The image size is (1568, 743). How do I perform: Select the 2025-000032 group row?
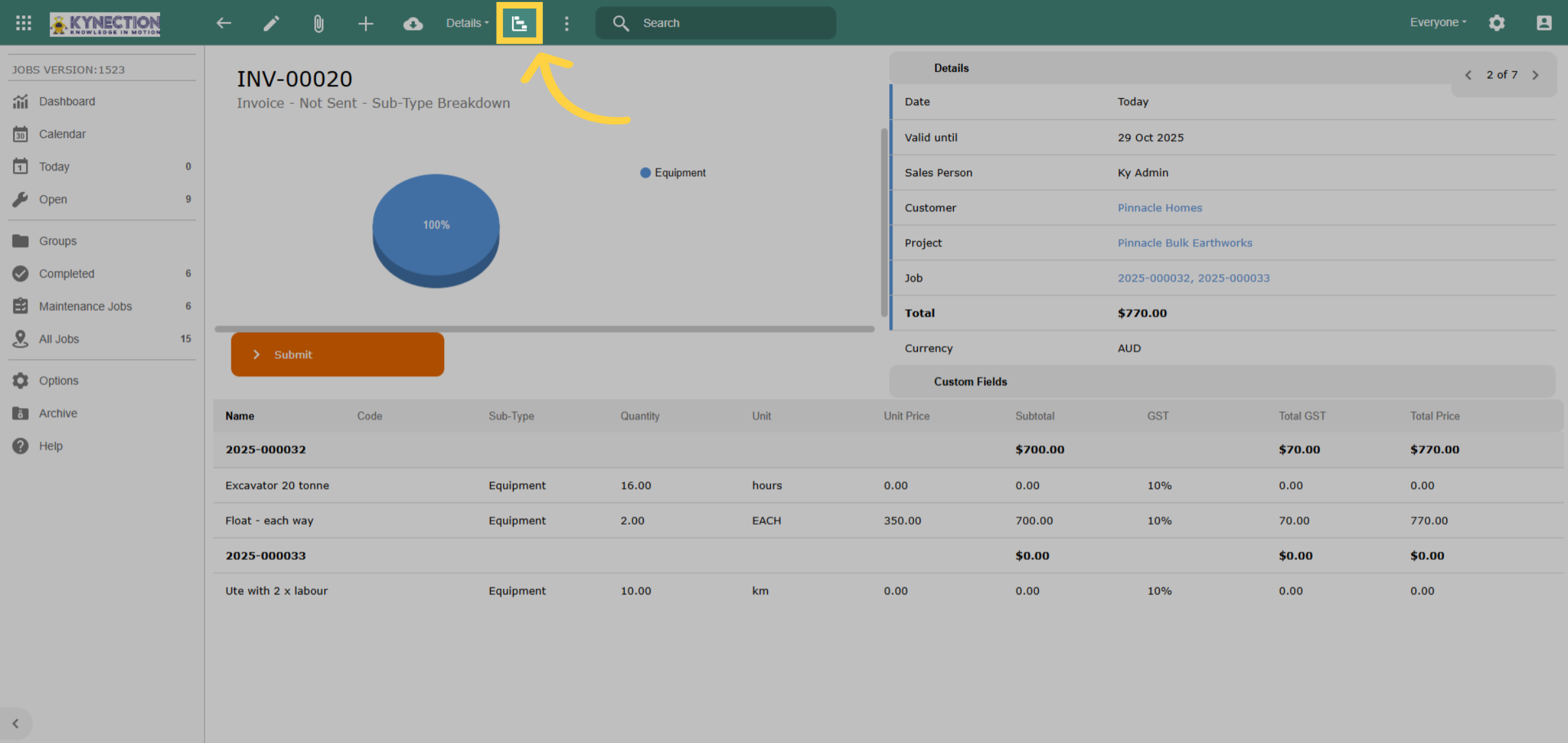click(889, 450)
